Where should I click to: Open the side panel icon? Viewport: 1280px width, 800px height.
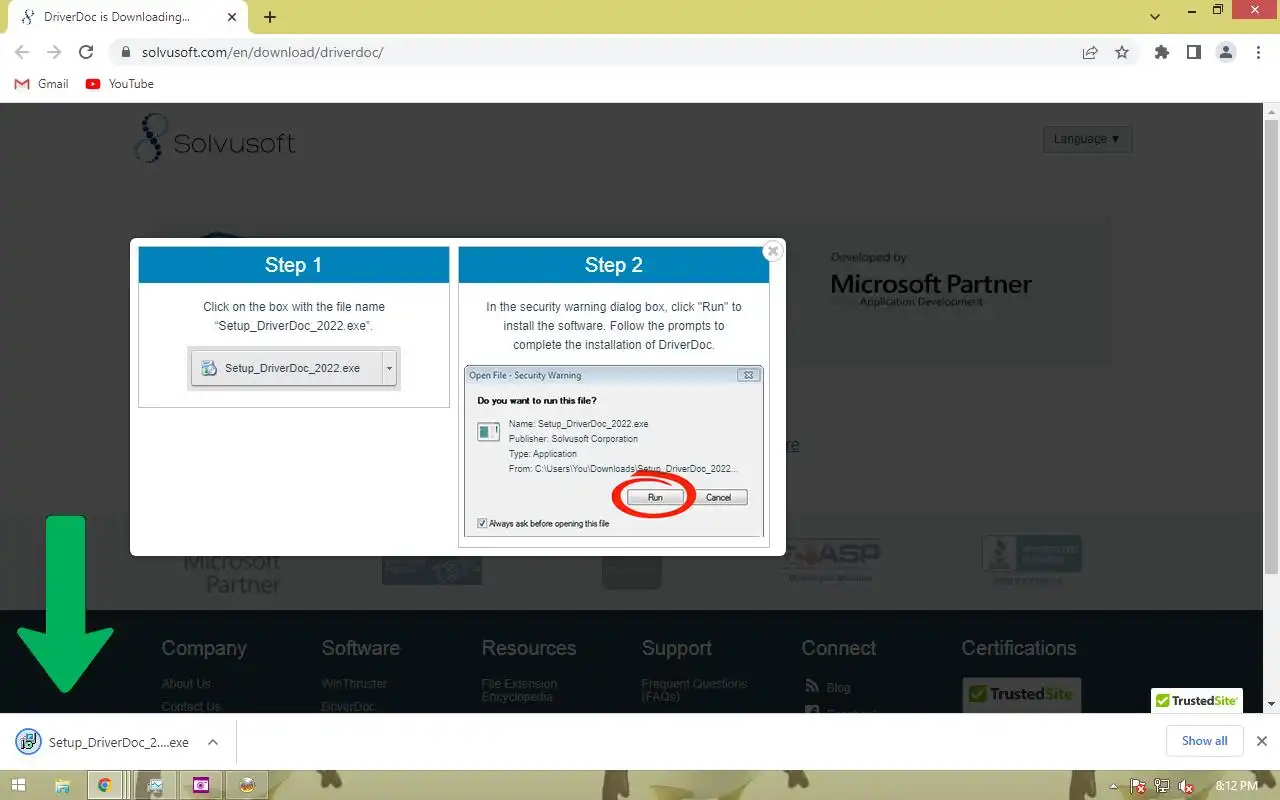(1193, 53)
